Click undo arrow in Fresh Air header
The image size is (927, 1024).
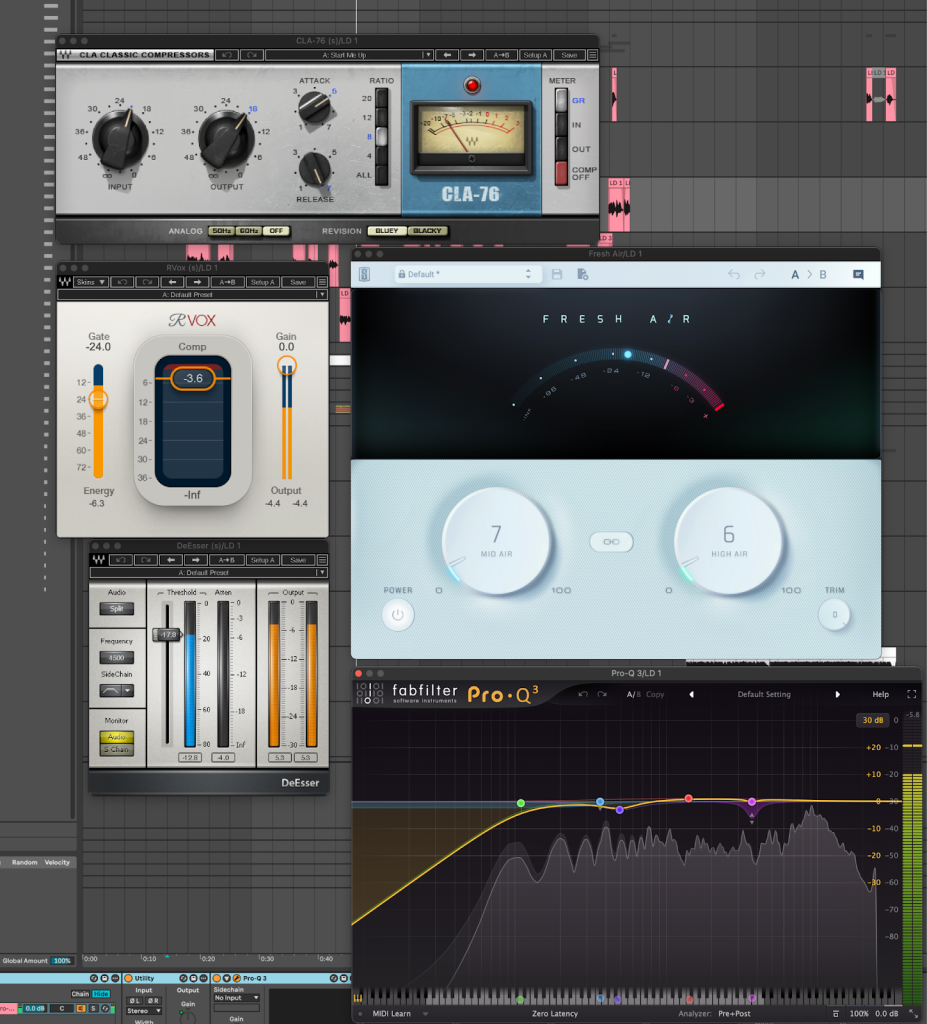pyautogui.click(x=734, y=274)
